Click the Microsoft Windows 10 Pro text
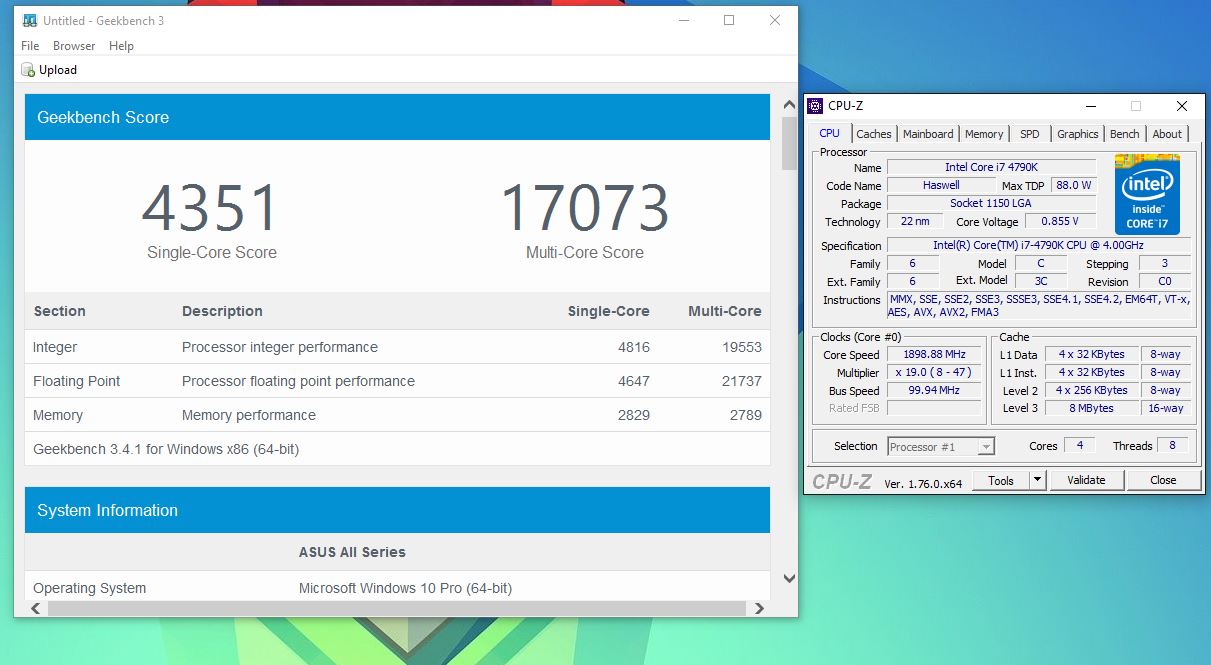This screenshot has height=665, width=1211. click(x=405, y=588)
